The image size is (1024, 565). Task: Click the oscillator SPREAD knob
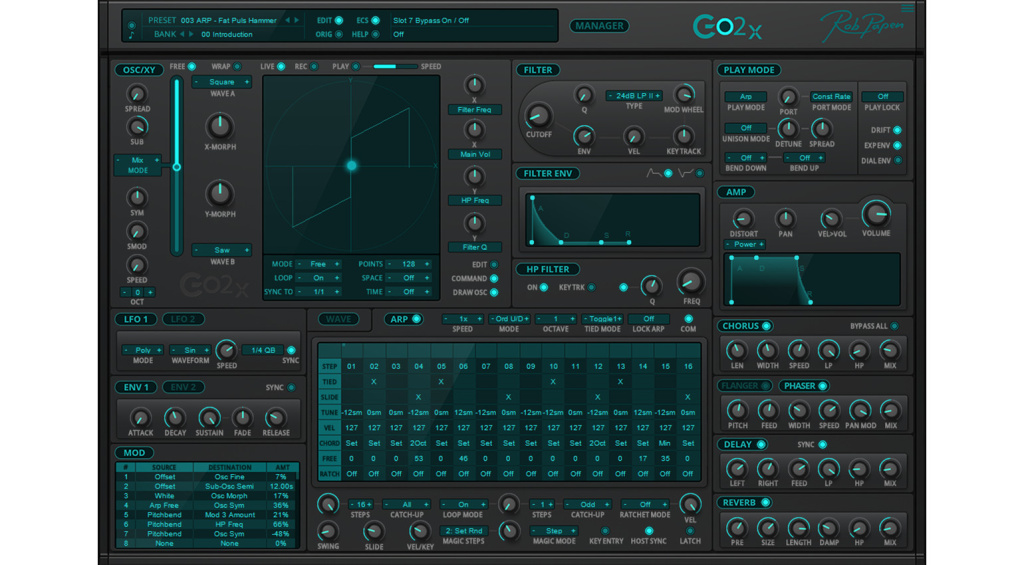[136, 94]
